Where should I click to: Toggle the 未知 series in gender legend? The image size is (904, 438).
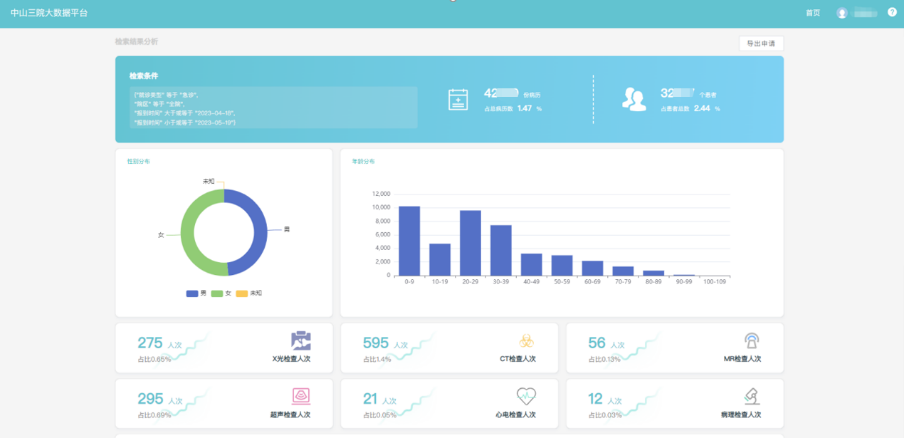click(x=249, y=293)
